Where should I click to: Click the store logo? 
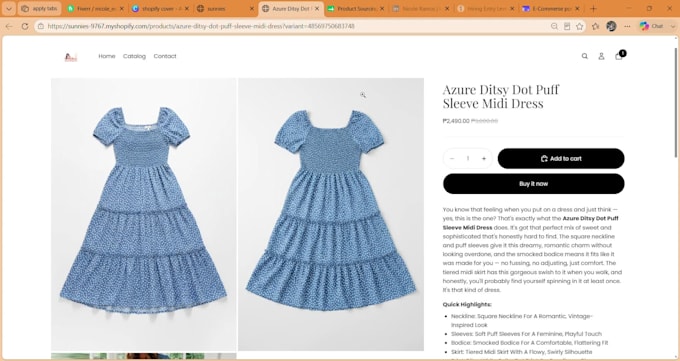71,57
